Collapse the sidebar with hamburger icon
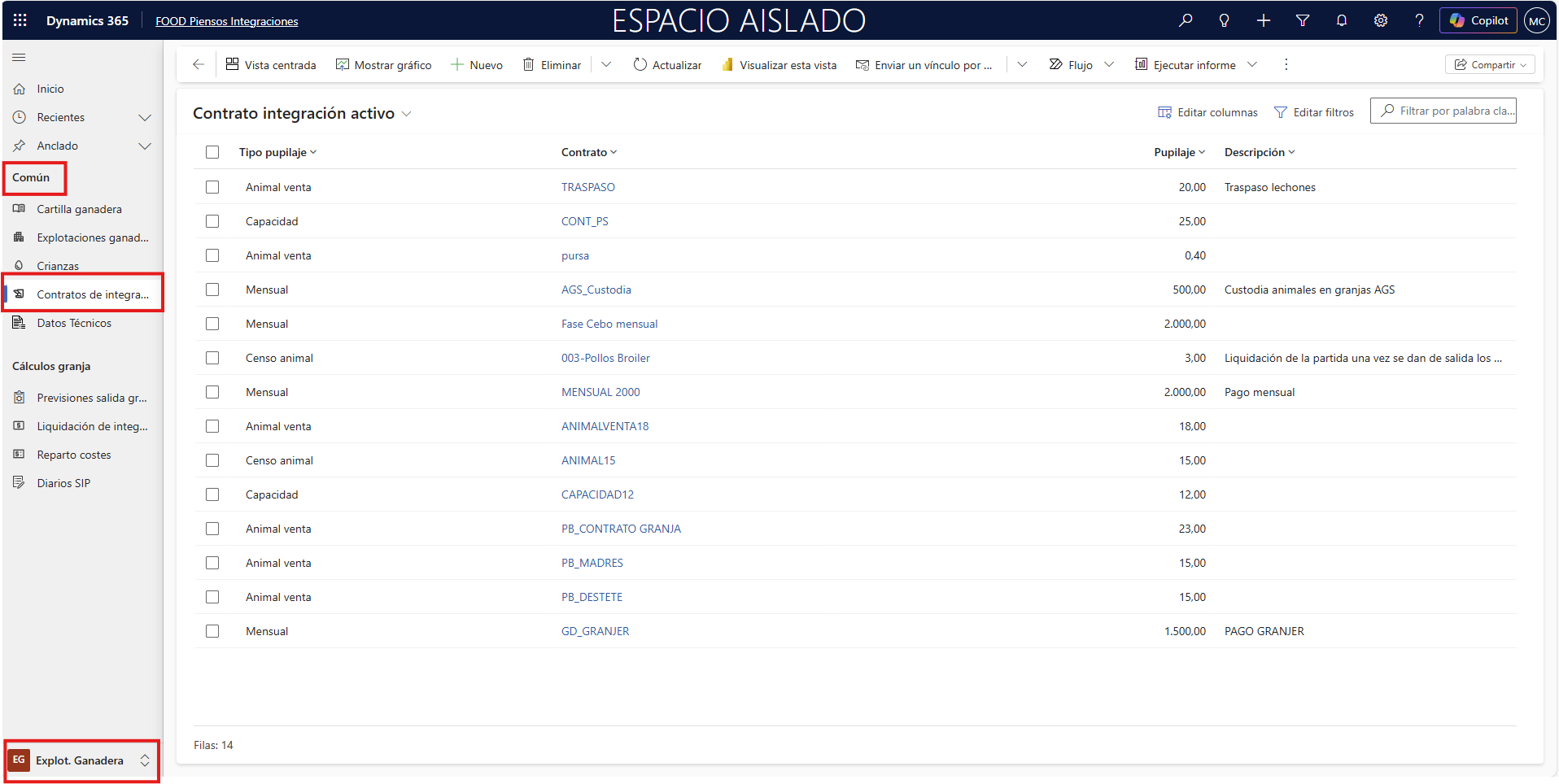 coord(19,57)
